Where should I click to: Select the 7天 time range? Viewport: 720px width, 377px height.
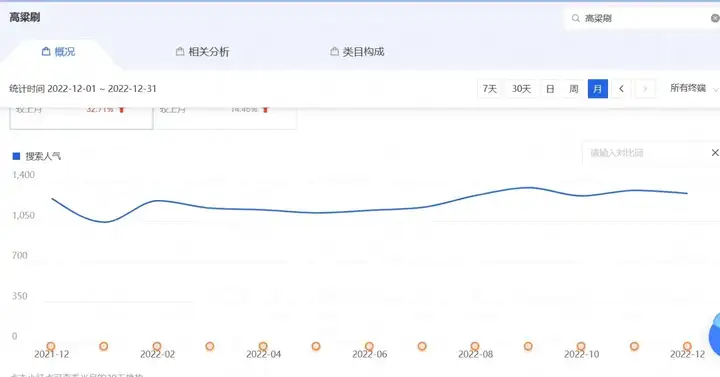pos(489,89)
